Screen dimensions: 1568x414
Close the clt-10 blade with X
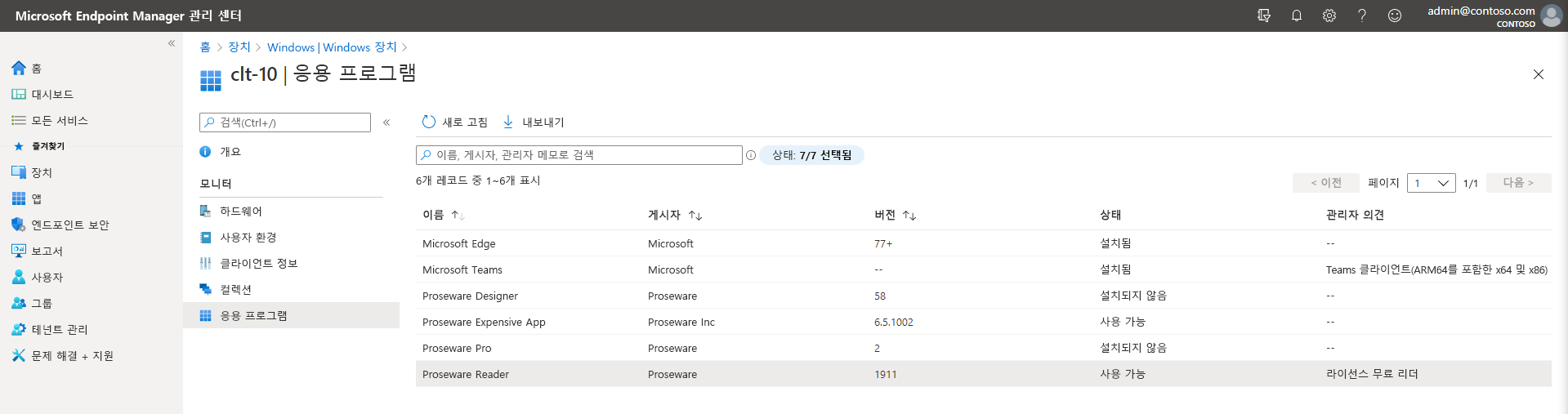point(1539,74)
